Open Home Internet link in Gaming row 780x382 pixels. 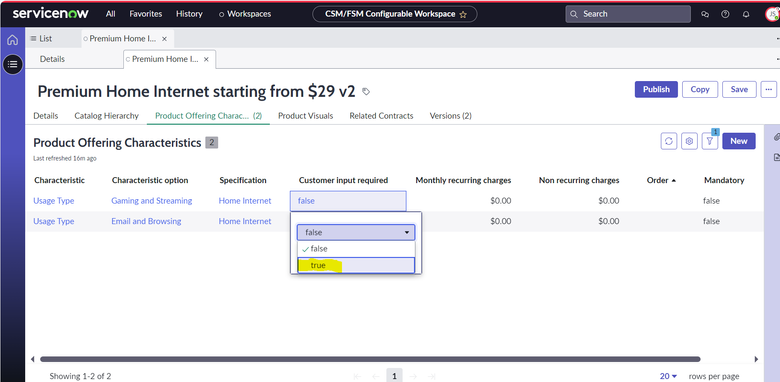pyautogui.click(x=245, y=201)
